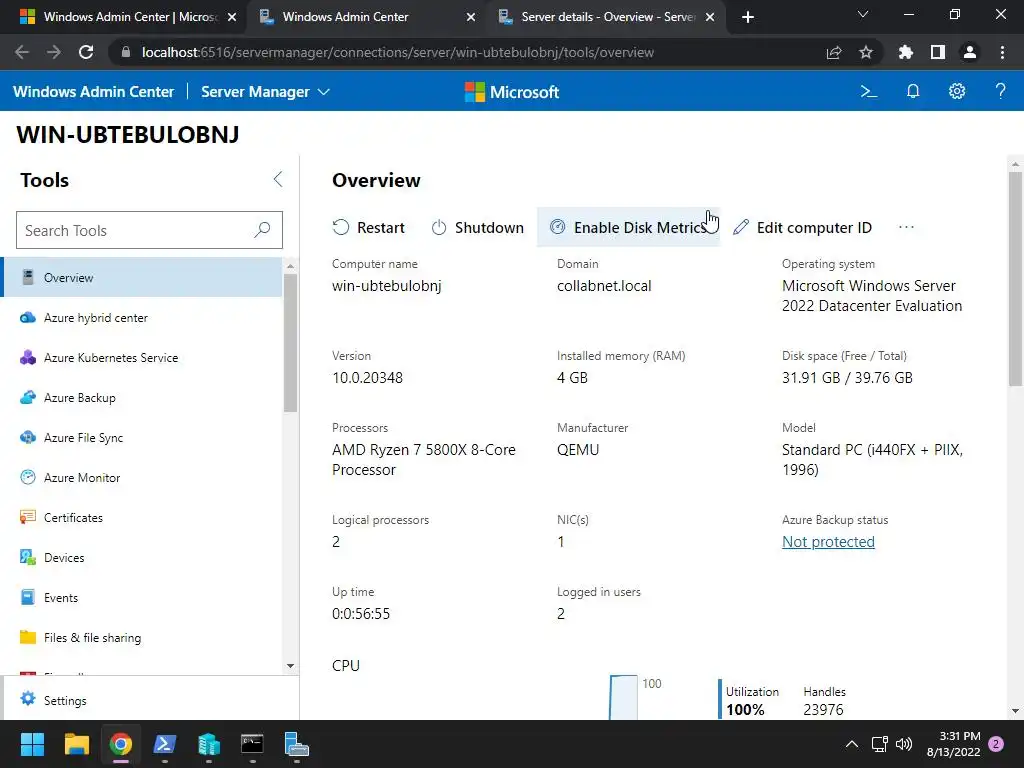Click the tools list scroll up arrow
1024x768 pixels.
coord(291,266)
